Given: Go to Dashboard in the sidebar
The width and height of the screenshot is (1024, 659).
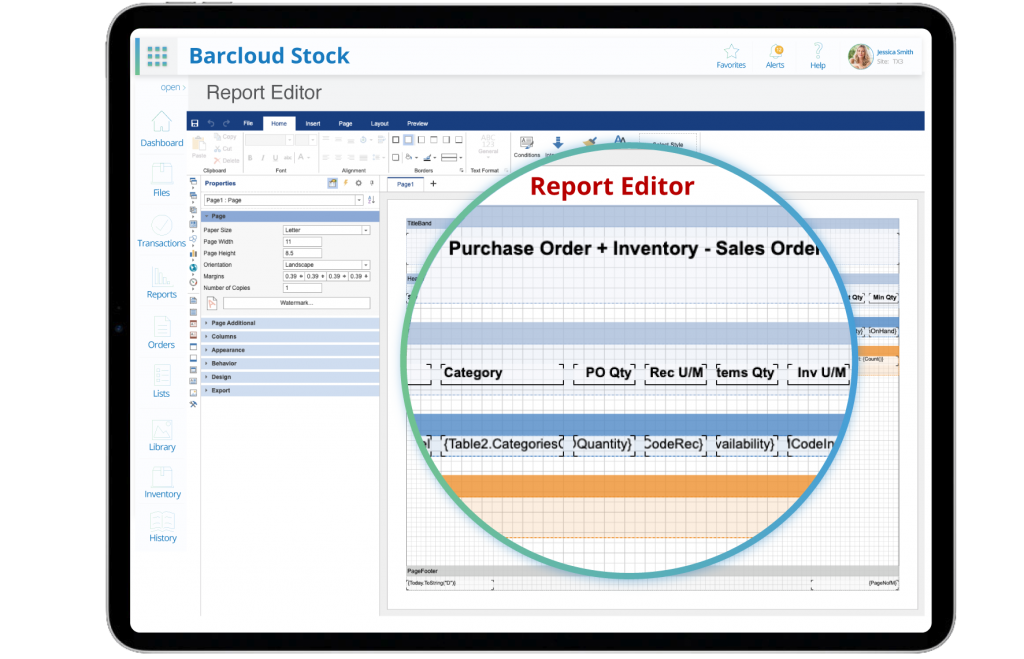Looking at the screenshot, I should (x=162, y=129).
